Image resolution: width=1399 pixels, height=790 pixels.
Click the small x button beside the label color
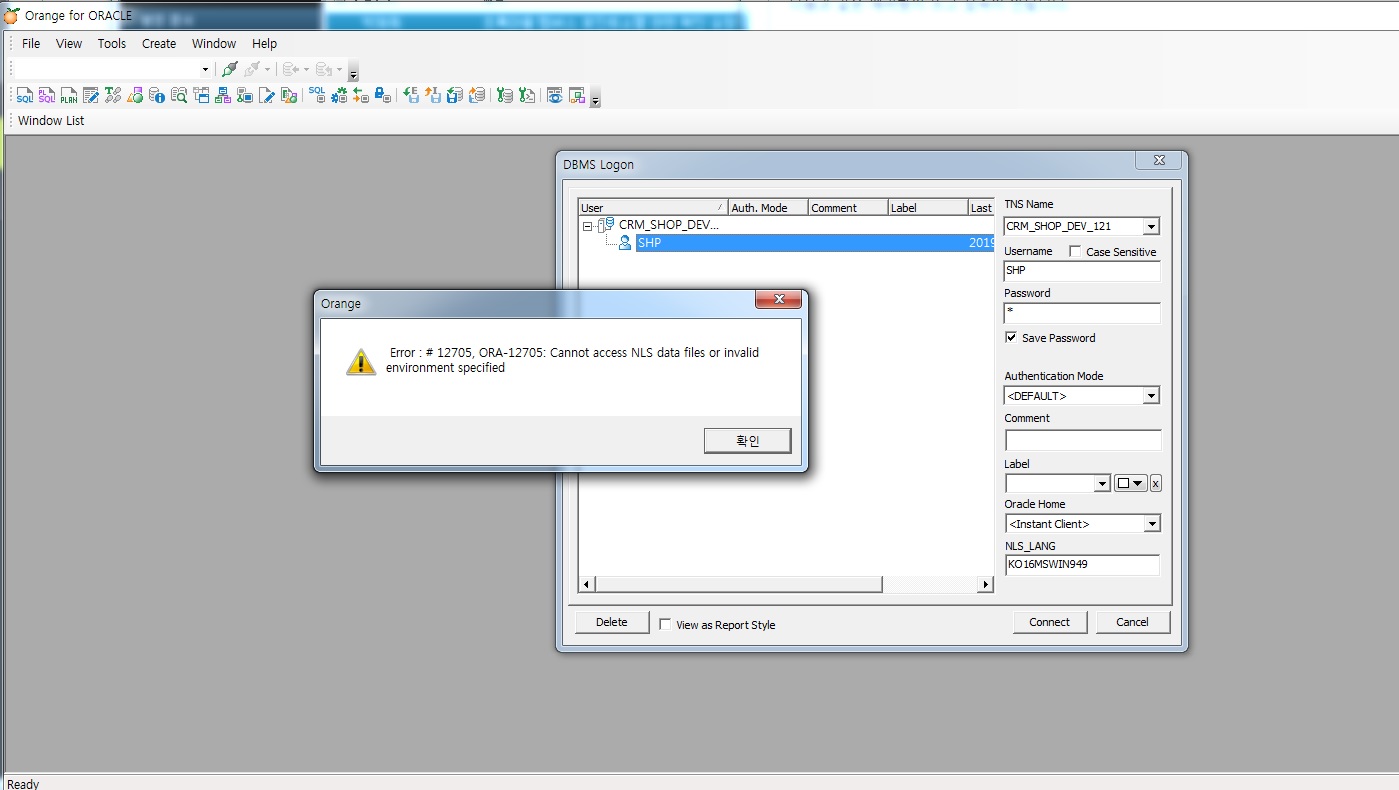pos(1156,484)
